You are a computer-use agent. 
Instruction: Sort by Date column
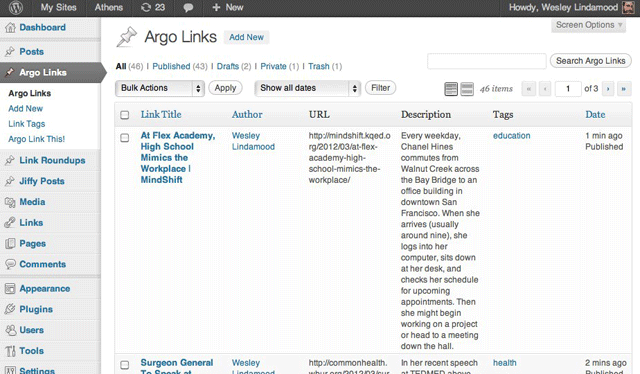(595, 115)
